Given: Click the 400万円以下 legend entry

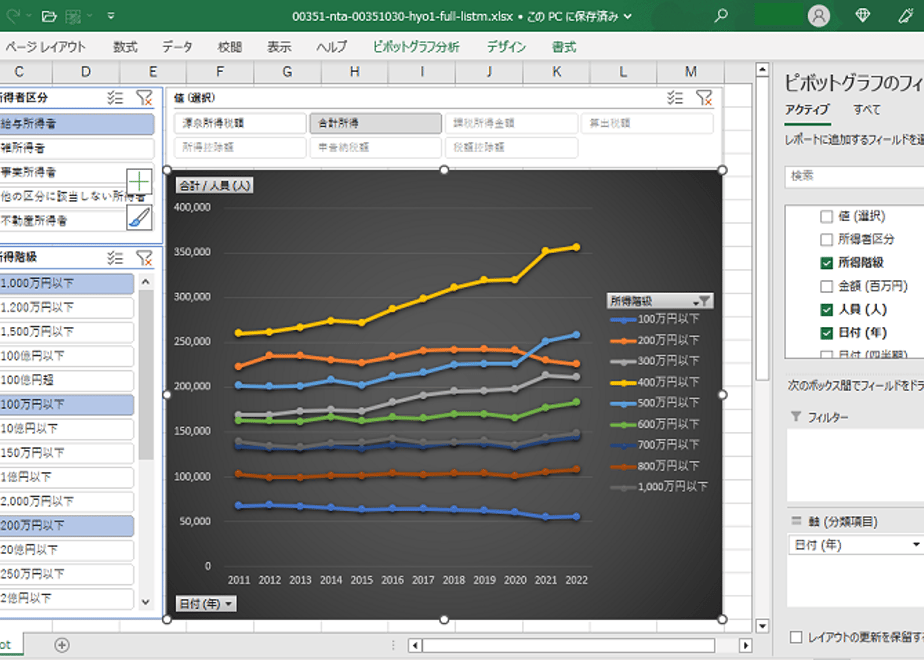Looking at the screenshot, I should click(655, 382).
